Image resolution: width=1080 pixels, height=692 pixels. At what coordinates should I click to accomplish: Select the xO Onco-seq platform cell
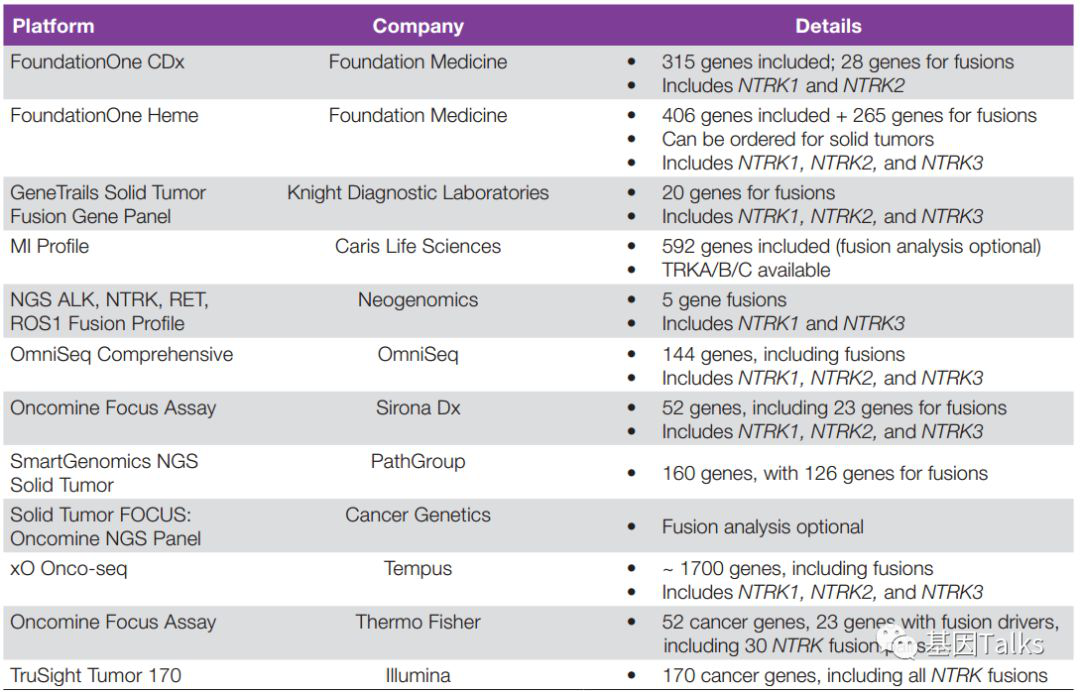coord(69,569)
